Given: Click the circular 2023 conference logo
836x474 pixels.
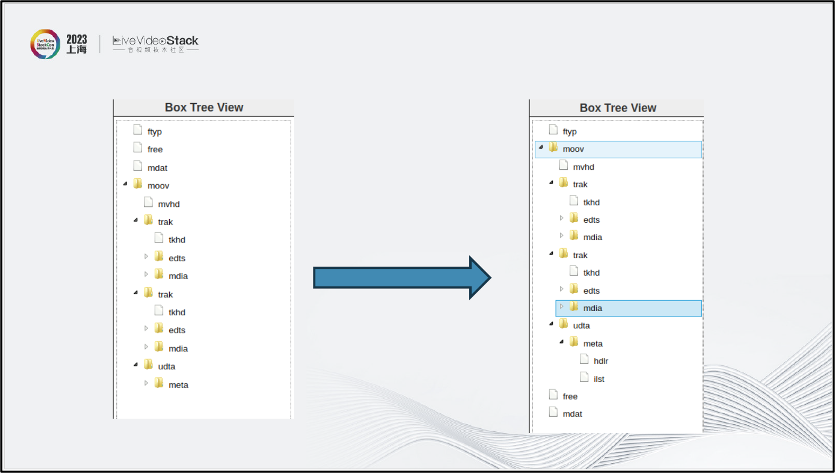Looking at the screenshot, I should tap(45, 44).
